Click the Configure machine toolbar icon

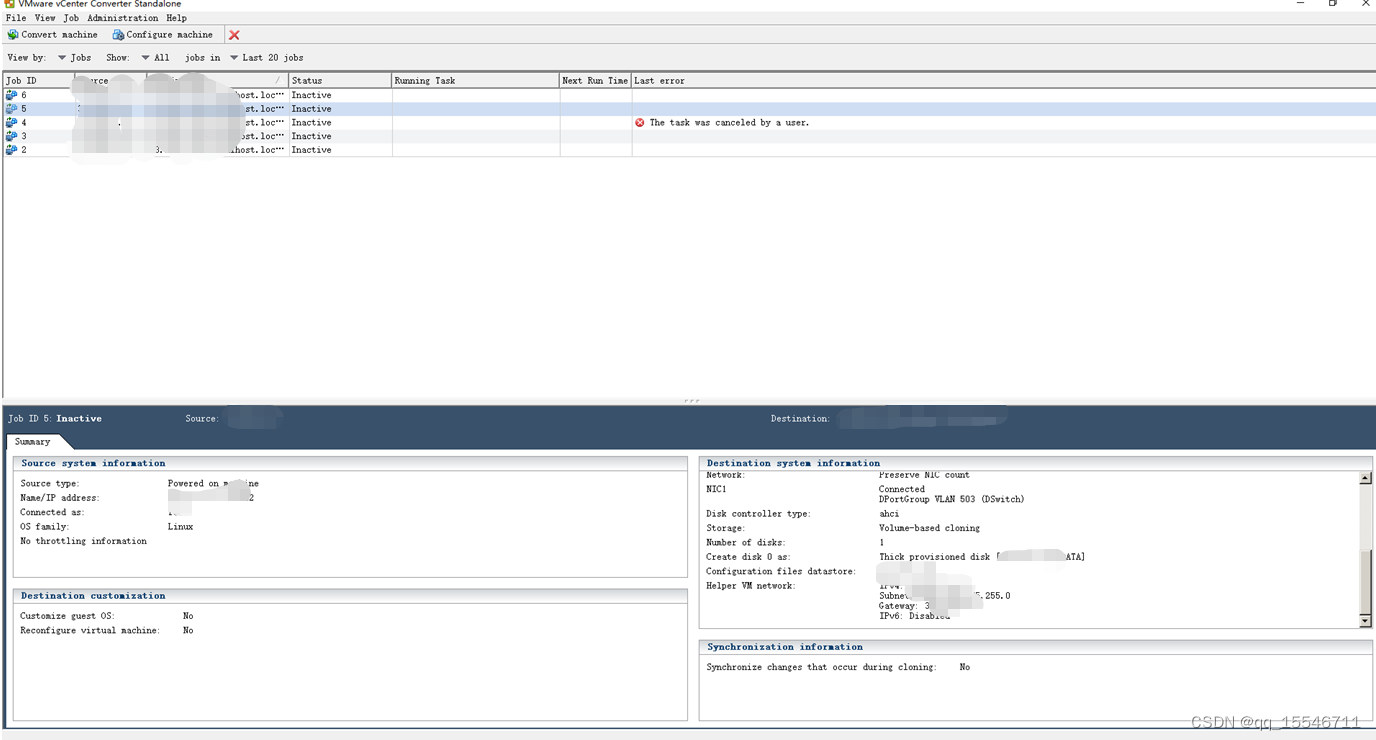(x=119, y=34)
